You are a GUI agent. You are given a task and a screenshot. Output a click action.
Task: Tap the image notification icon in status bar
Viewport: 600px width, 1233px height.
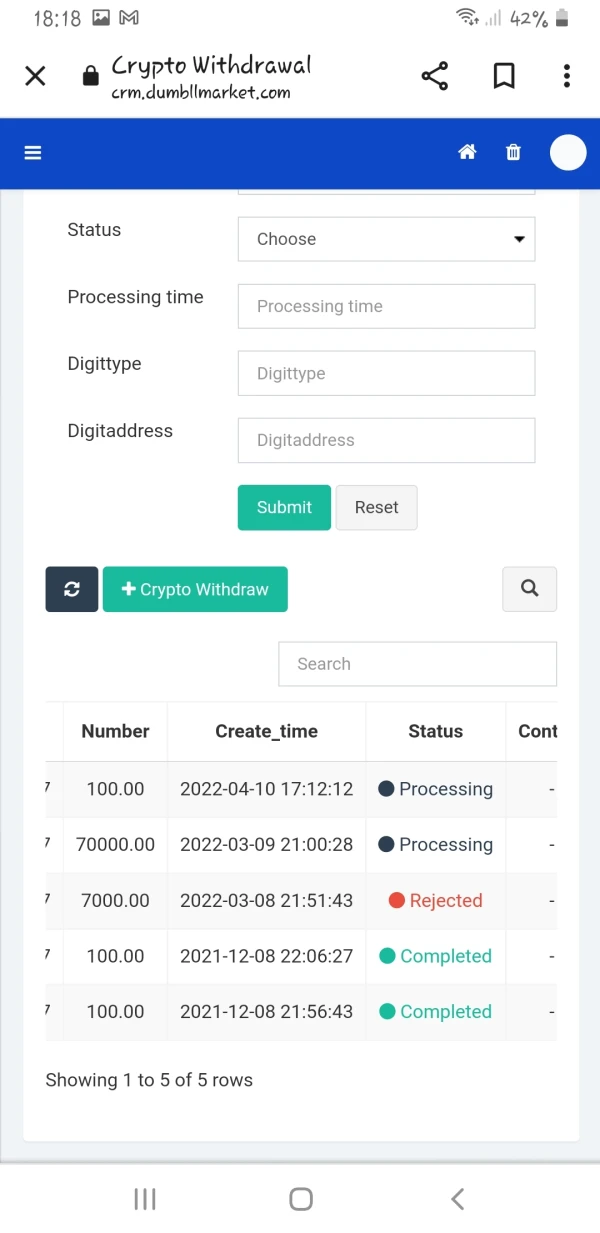click(x=100, y=18)
